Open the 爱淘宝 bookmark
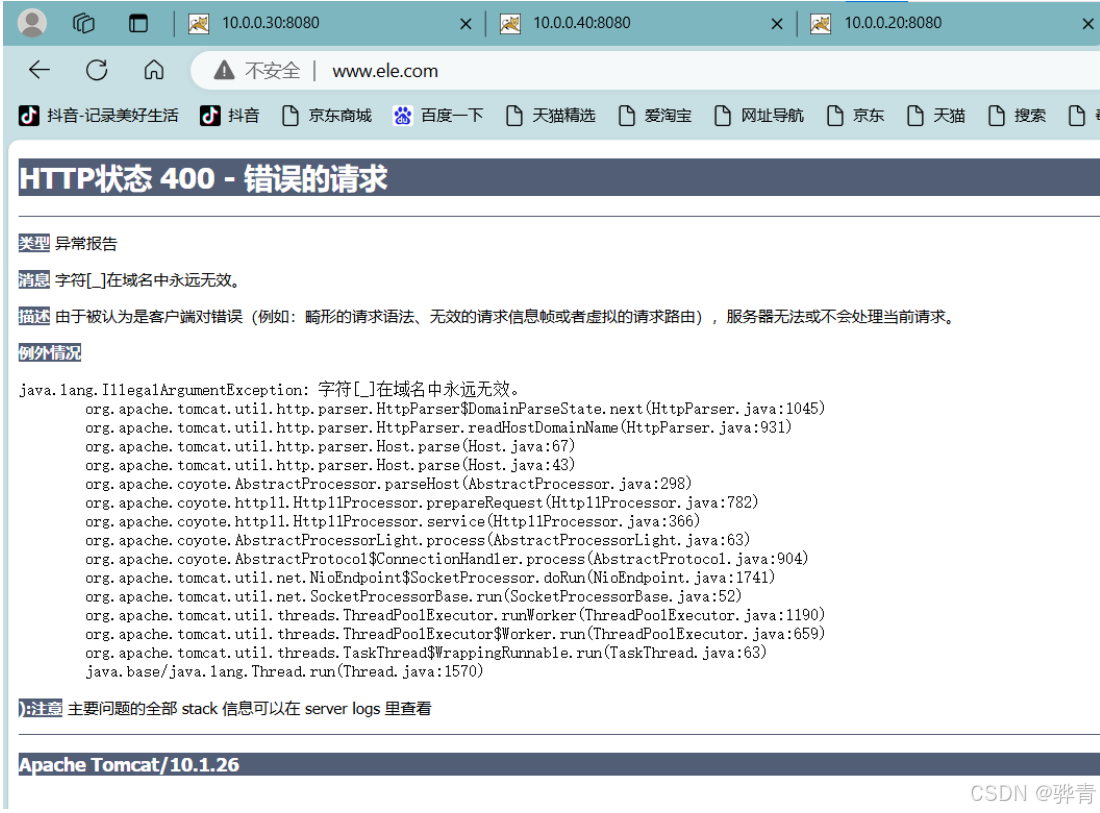Viewport: 1100px width, 813px height. (x=655, y=115)
